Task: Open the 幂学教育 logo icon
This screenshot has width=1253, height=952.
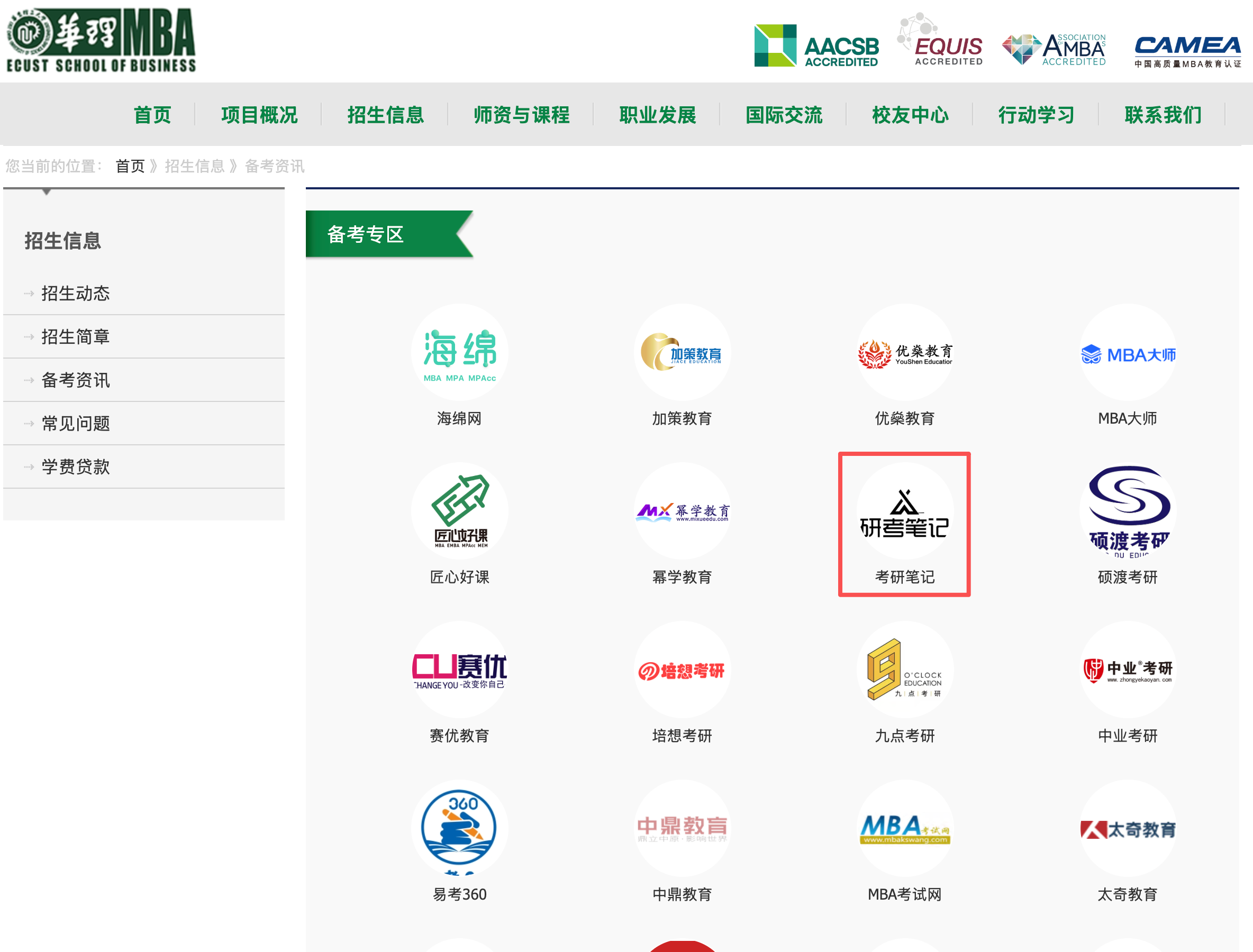Action: [x=682, y=511]
